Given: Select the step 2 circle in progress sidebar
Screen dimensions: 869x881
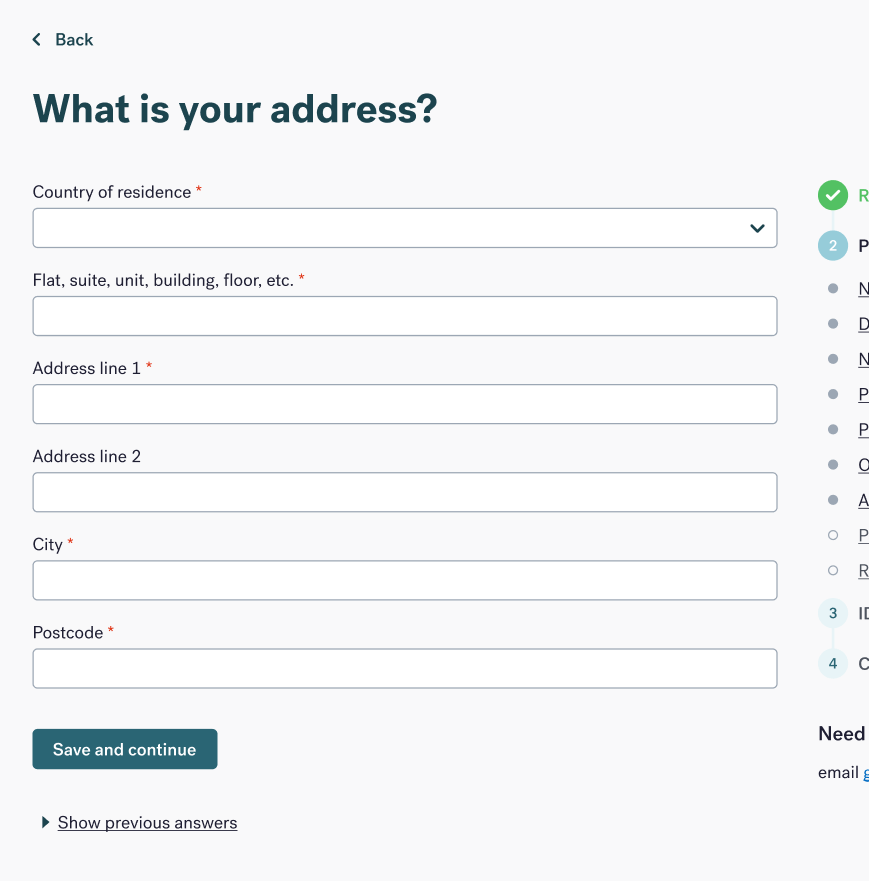Looking at the screenshot, I should coord(832,245).
